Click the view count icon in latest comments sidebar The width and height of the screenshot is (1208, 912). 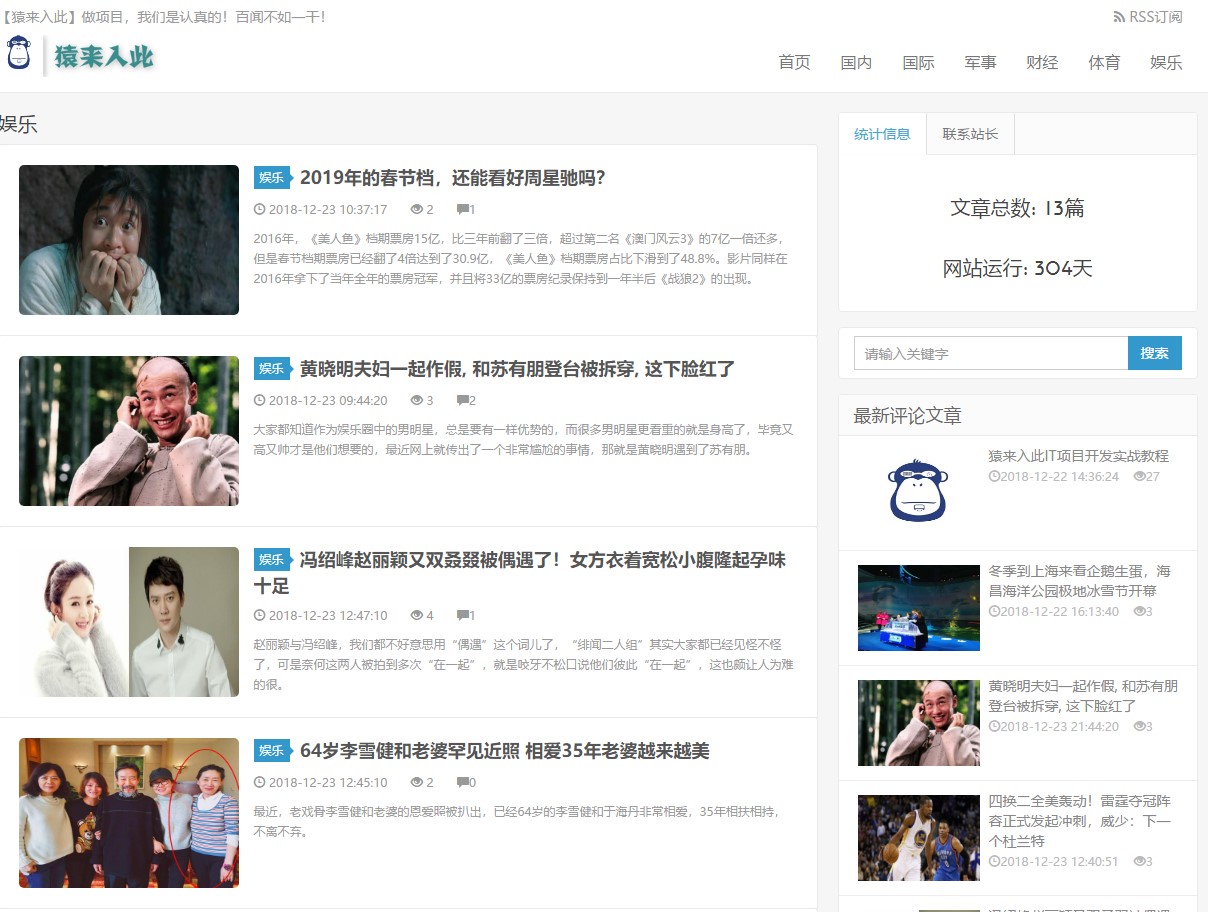[1139, 478]
